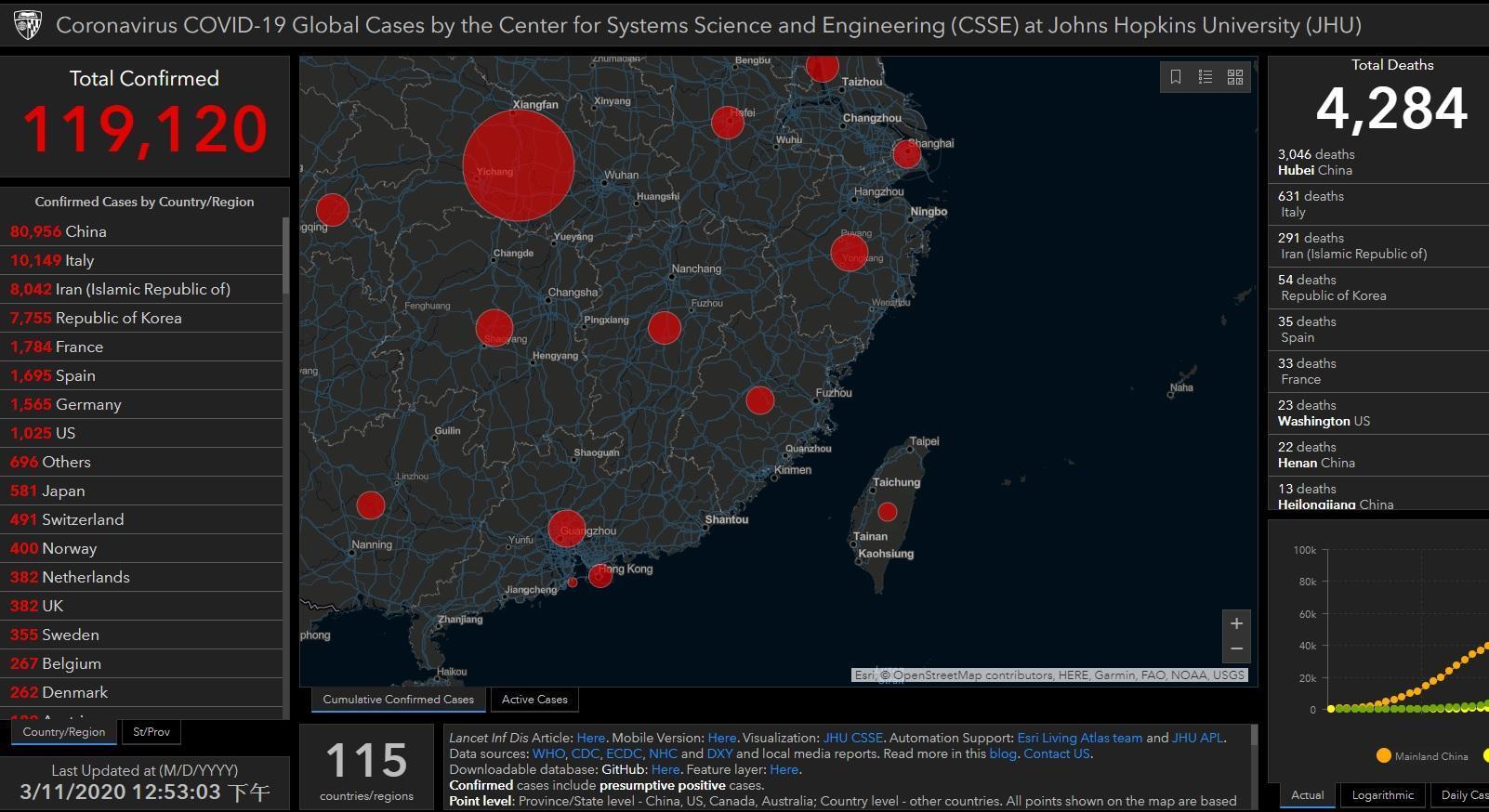Switch to St/Prov tab
Screen dimensions: 1489x812
152,732
